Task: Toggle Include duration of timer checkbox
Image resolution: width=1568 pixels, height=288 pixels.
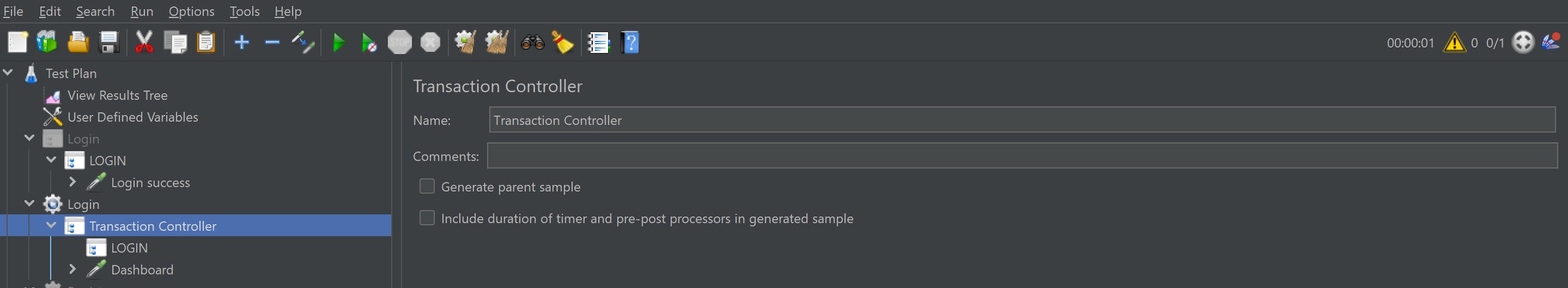Action: (427, 218)
